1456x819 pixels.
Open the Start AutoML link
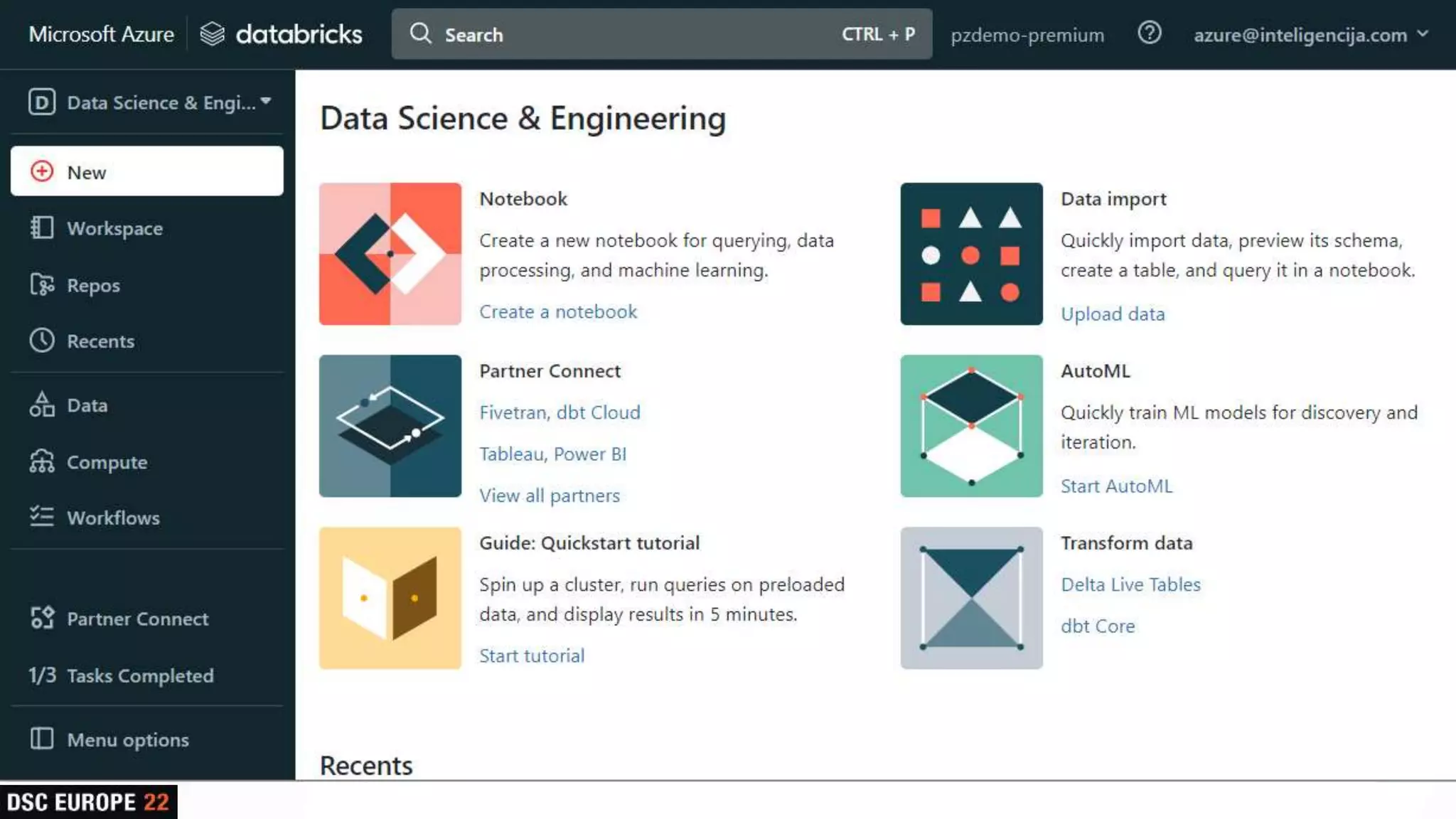[1115, 486]
